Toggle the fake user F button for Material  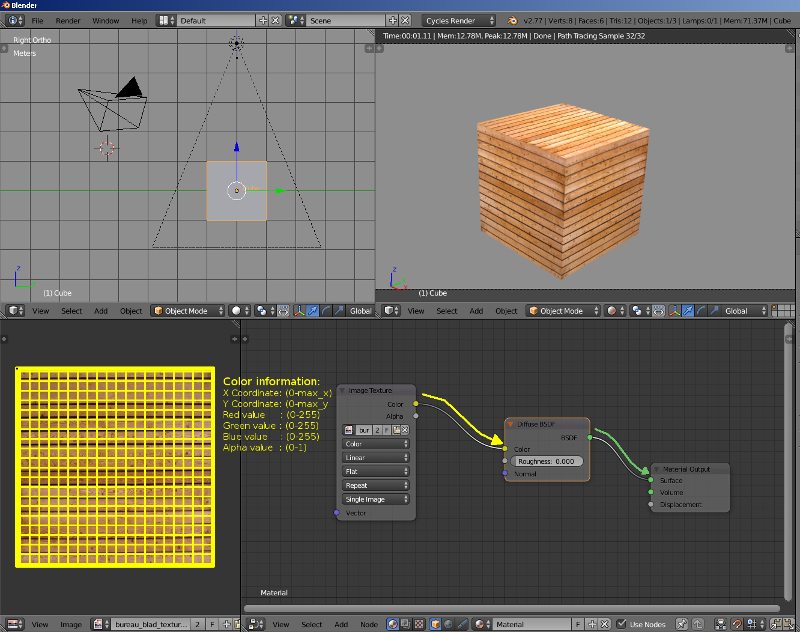point(578,624)
